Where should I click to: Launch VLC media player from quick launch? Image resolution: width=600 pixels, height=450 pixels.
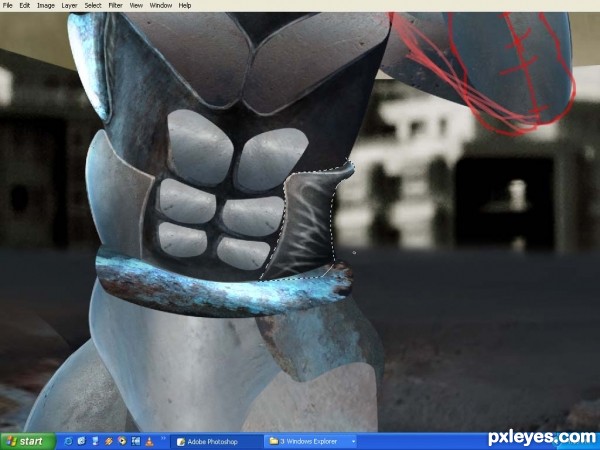149,442
